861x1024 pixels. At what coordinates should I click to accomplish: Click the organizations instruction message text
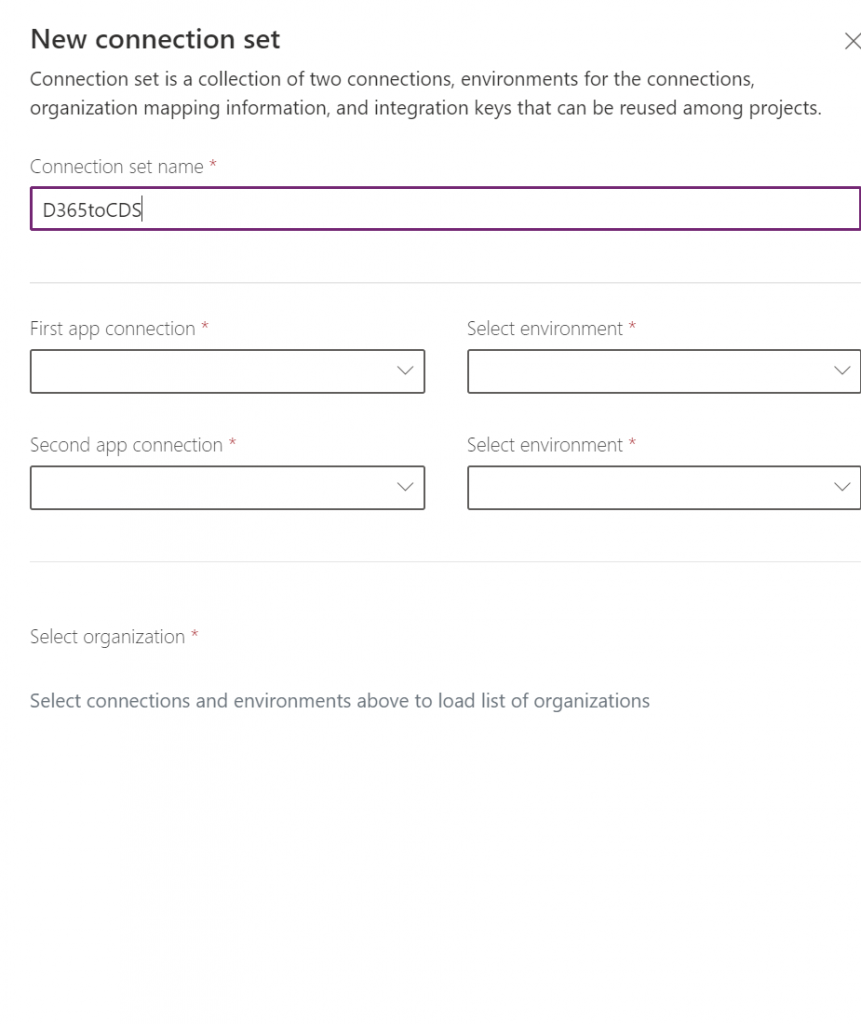[x=340, y=701]
